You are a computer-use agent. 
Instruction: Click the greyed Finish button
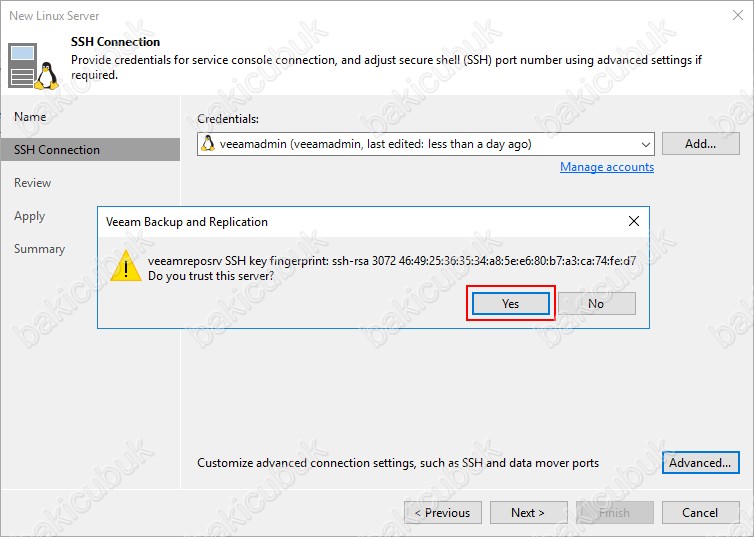615,512
